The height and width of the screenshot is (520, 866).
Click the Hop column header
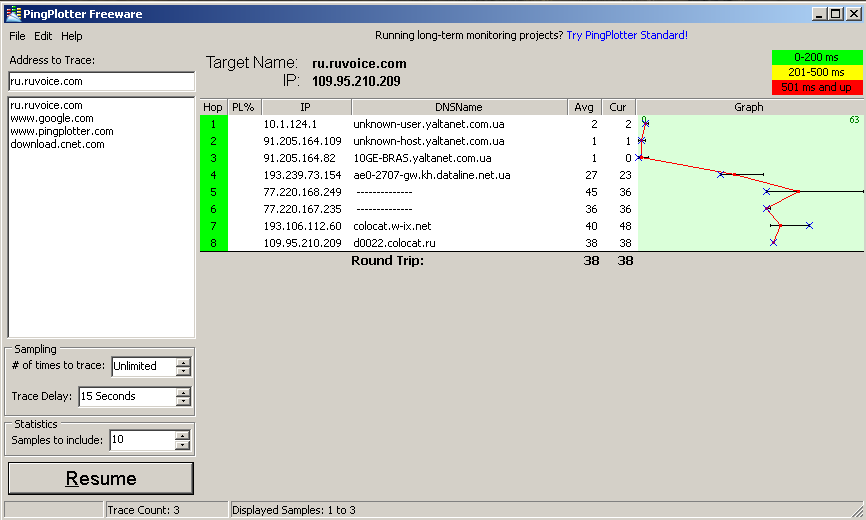(213, 107)
